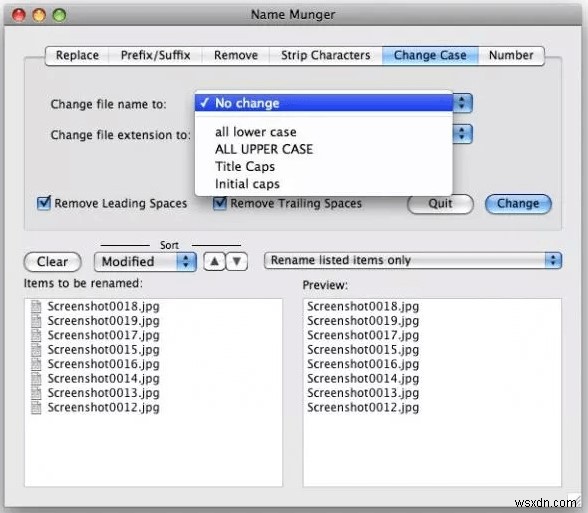Click file icon beside Screenshot0016.jpg

36,364
